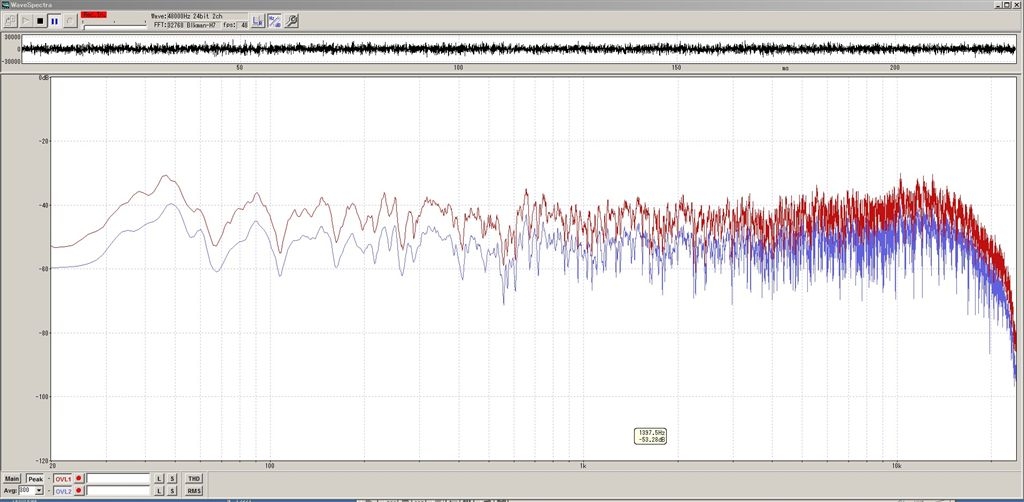The height and width of the screenshot is (502, 1024).
Task: Click the FFT sample size info text
Action: coord(185,25)
